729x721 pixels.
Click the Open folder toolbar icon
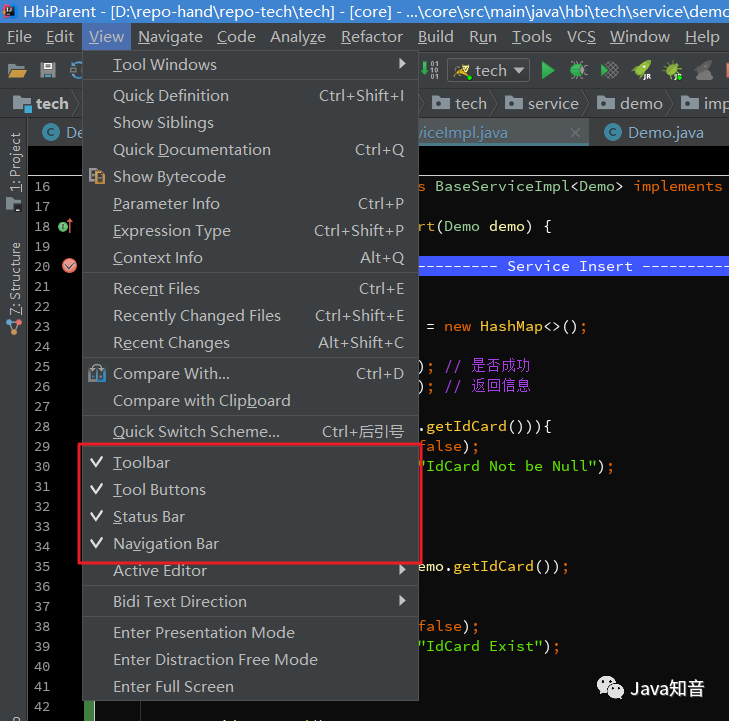[17, 71]
